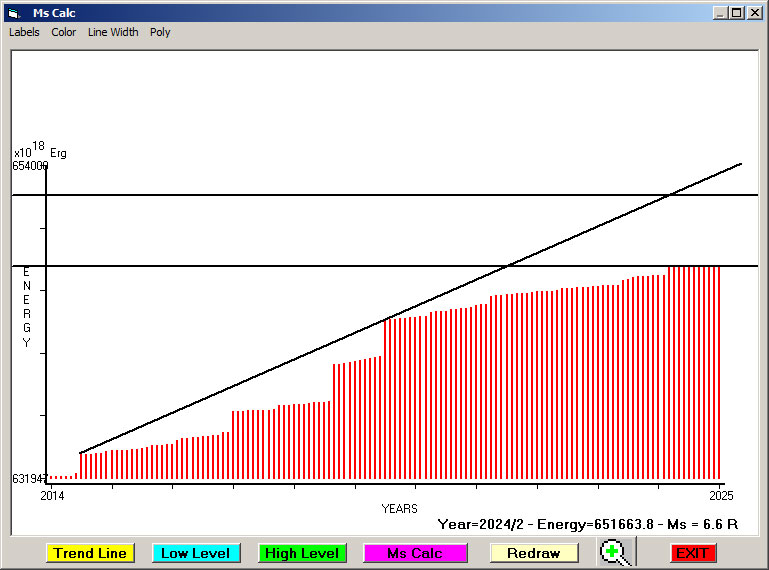The image size is (769, 570).
Task: Click the magnifier zoom-in icon
Action: click(x=617, y=552)
